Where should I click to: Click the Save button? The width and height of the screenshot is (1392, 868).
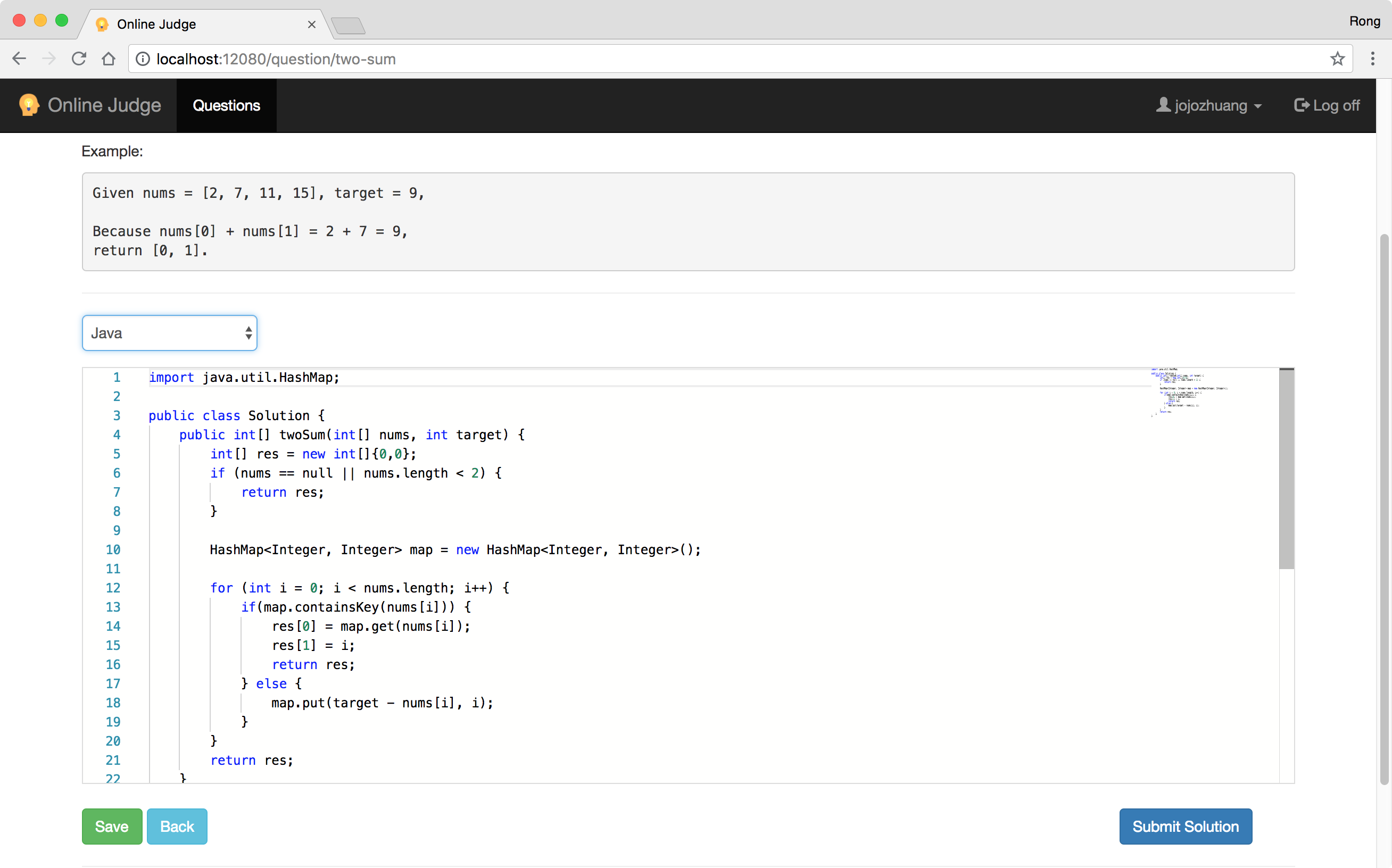[x=112, y=827]
